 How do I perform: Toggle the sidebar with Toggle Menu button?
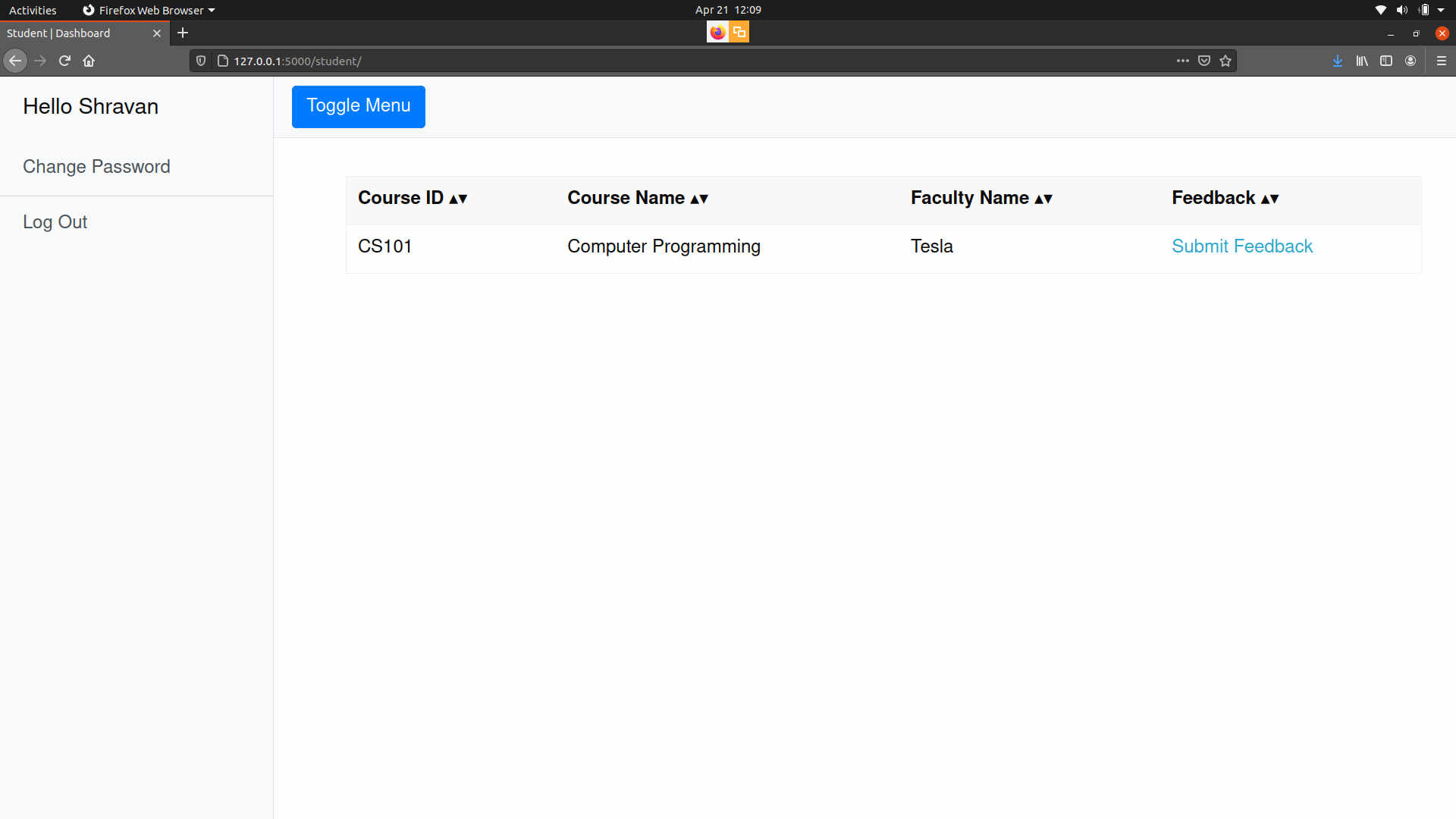[358, 106]
